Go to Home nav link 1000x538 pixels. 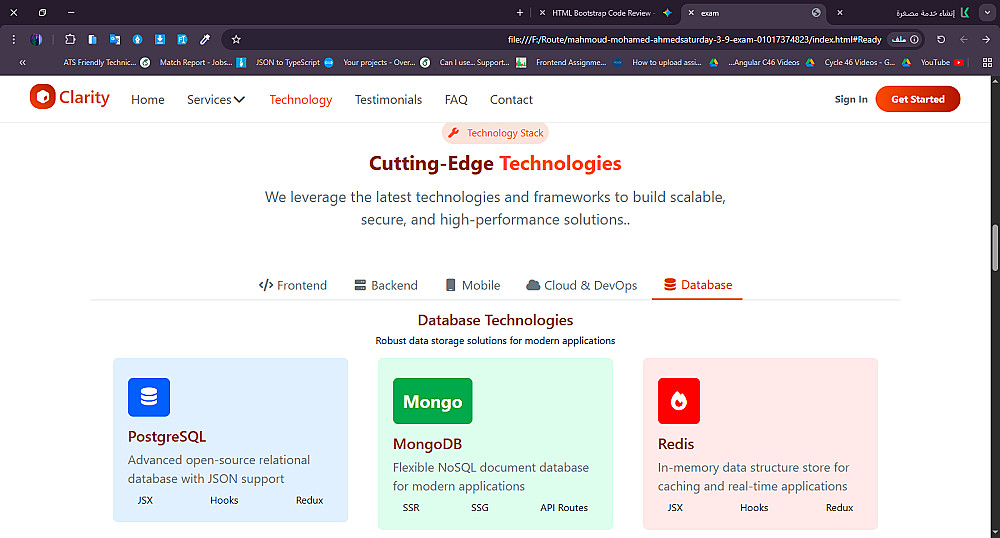point(147,99)
